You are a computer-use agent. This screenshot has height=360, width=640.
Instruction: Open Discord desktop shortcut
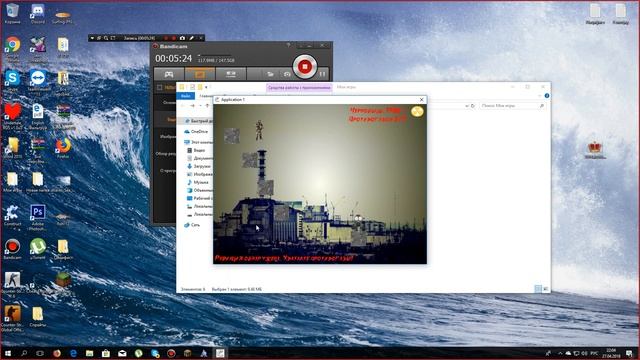click(x=38, y=14)
